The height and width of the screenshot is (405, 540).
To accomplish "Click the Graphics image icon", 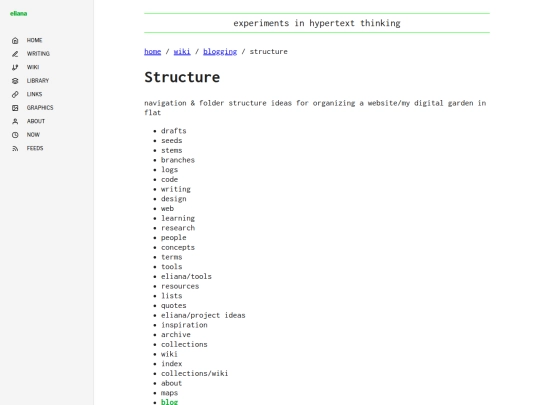I will [x=15, y=108].
